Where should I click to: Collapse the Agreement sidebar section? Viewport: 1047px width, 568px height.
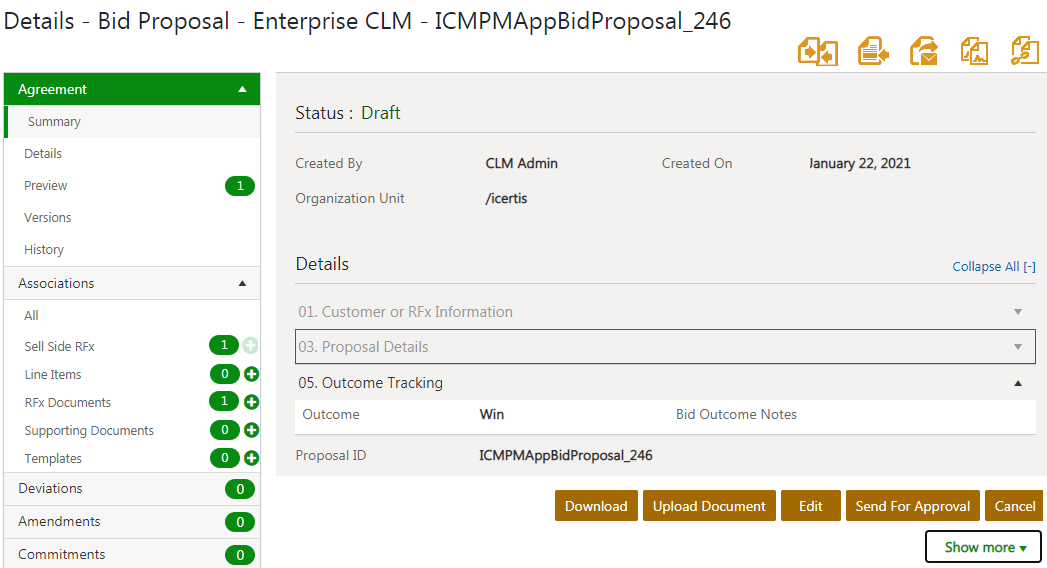(242, 89)
